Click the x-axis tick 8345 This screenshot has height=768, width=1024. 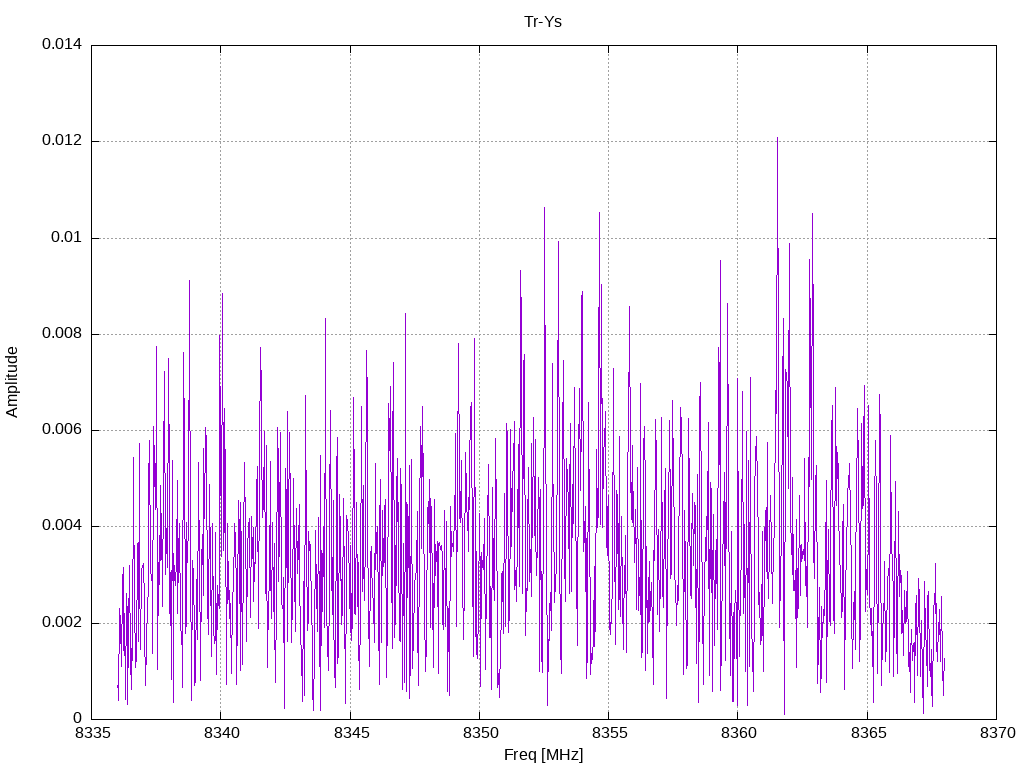[x=351, y=733]
